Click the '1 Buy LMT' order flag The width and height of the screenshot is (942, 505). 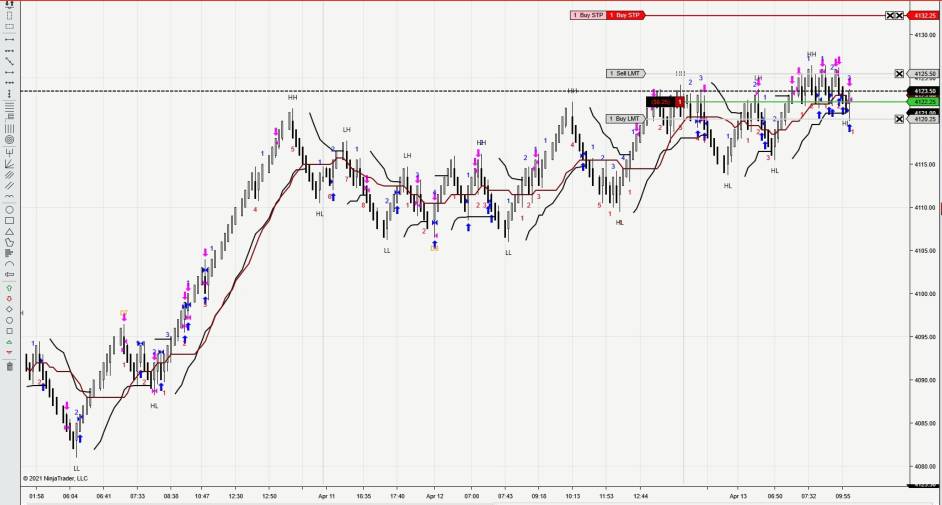pos(625,119)
